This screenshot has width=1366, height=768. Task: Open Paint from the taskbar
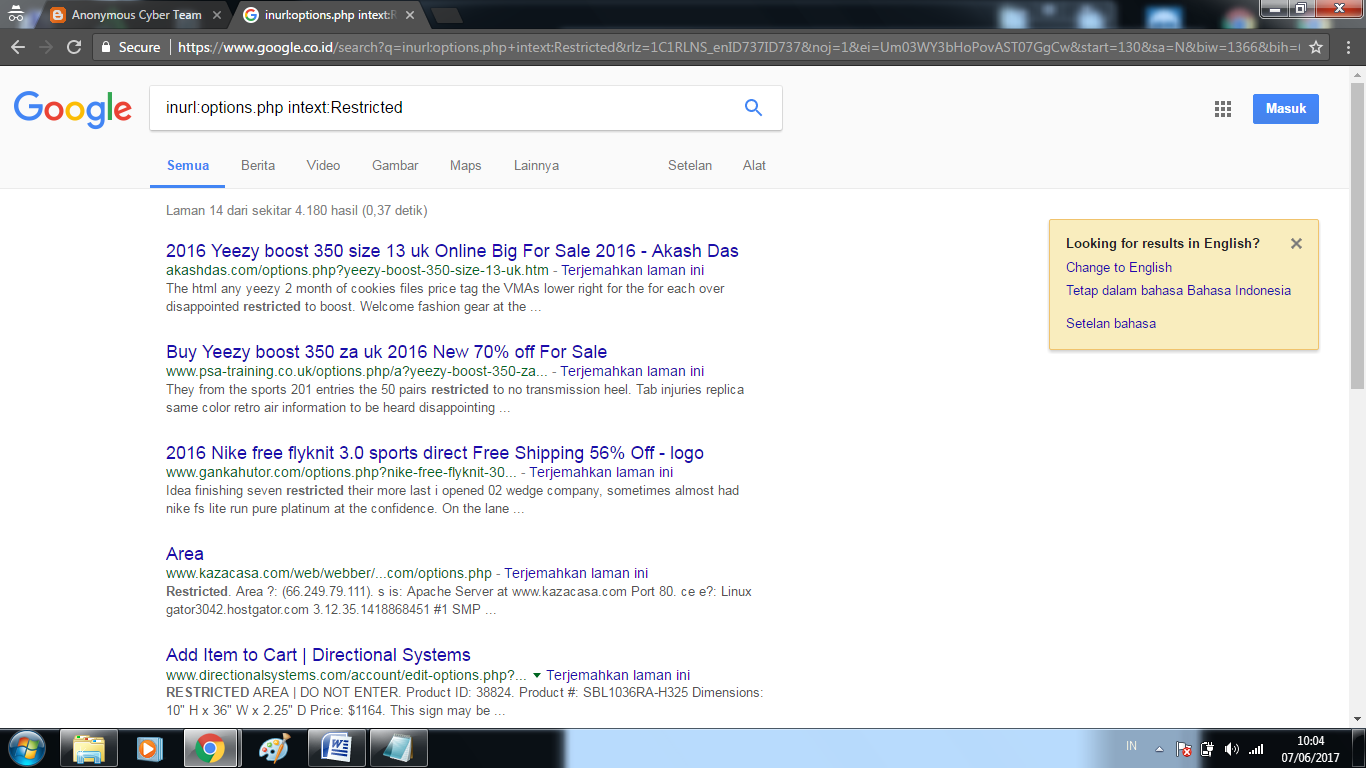coord(272,748)
